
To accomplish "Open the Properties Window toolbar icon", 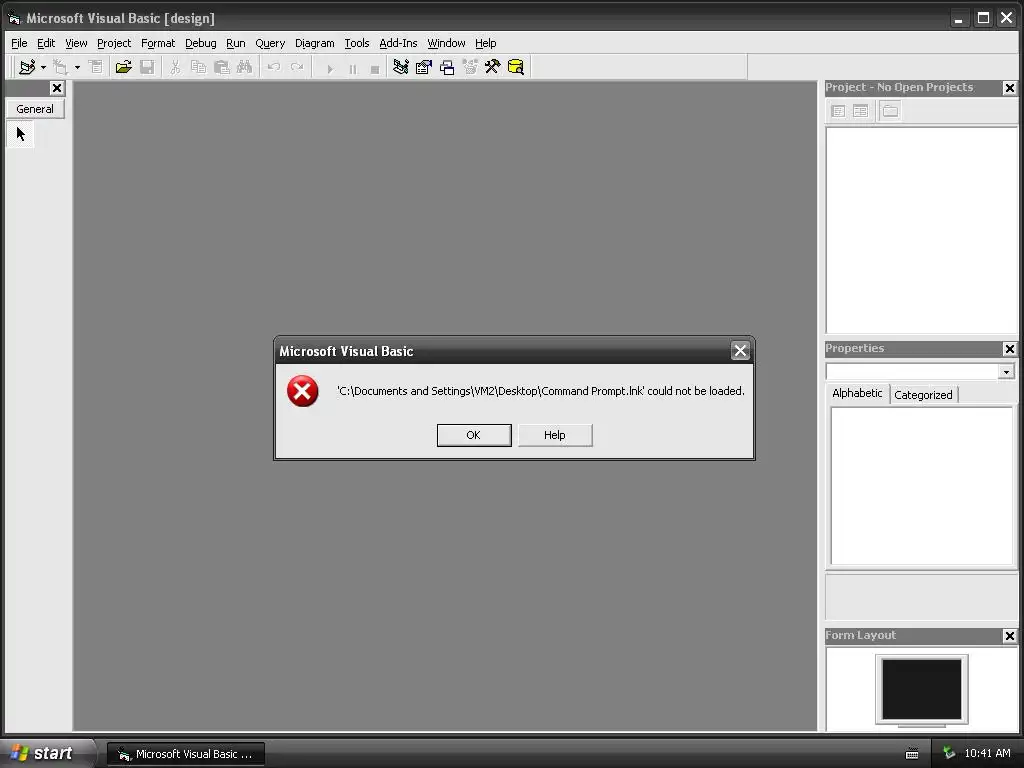I will coord(424,67).
